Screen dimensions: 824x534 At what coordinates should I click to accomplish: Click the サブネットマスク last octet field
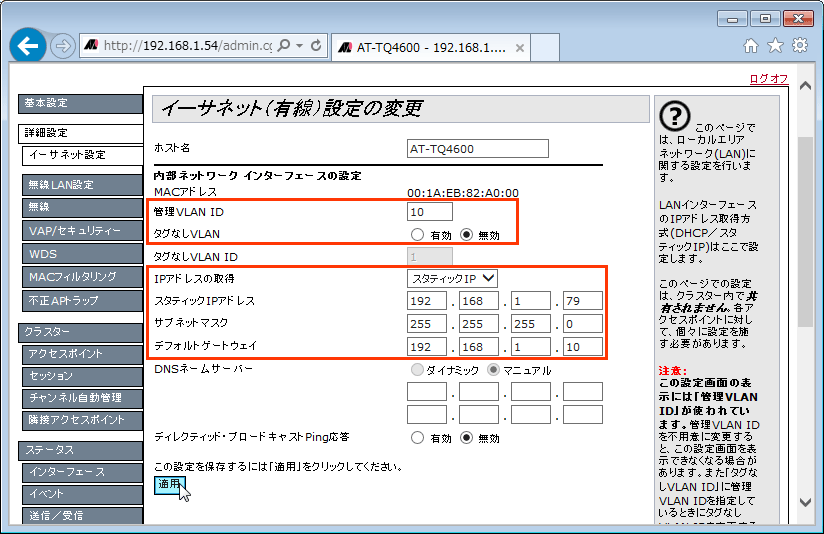[583, 324]
